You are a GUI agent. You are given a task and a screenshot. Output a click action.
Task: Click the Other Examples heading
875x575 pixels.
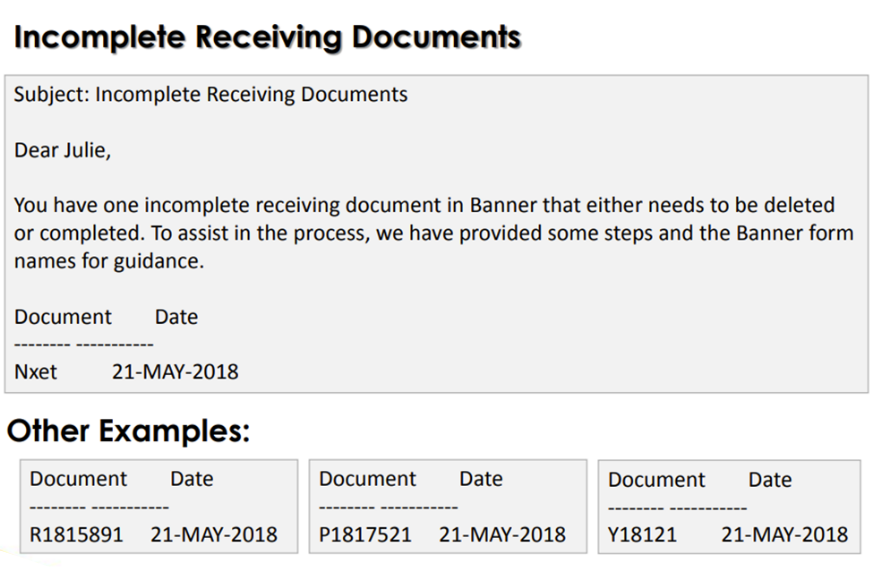[128, 431]
